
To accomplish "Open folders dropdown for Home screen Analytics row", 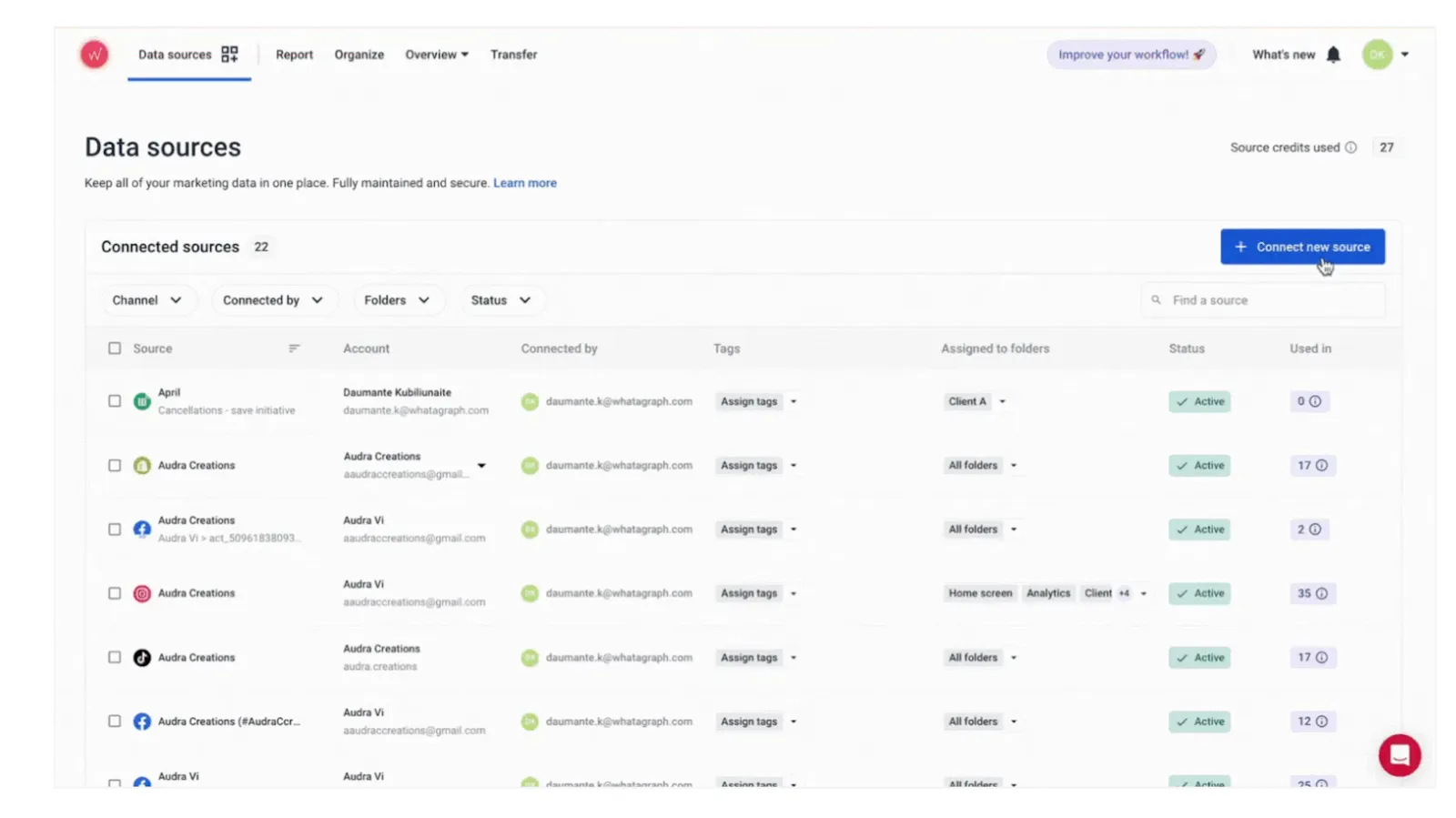I will pyautogui.click(x=1144, y=593).
